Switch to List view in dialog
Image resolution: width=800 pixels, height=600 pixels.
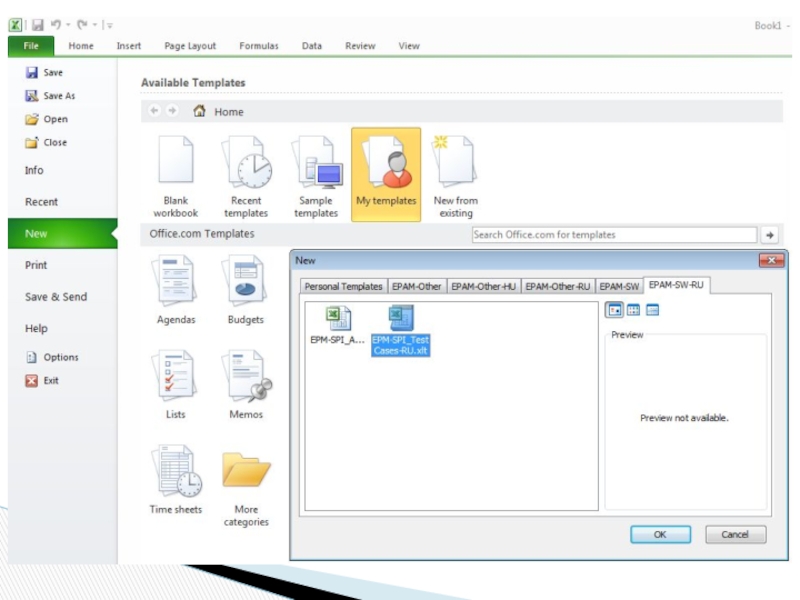pos(633,310)
